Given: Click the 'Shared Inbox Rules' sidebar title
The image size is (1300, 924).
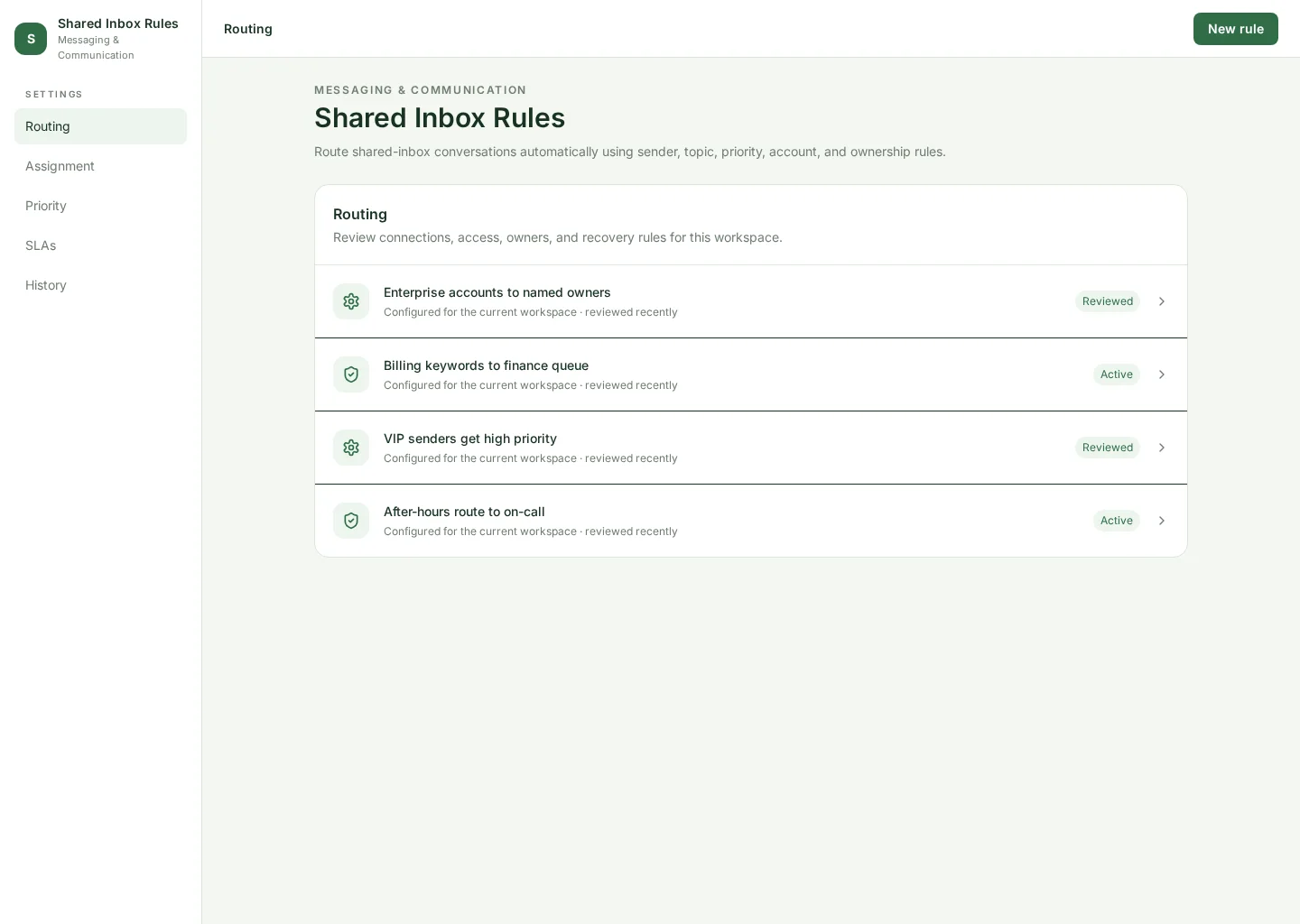Looking at the screenshot, I should click(x=118, y=23).
